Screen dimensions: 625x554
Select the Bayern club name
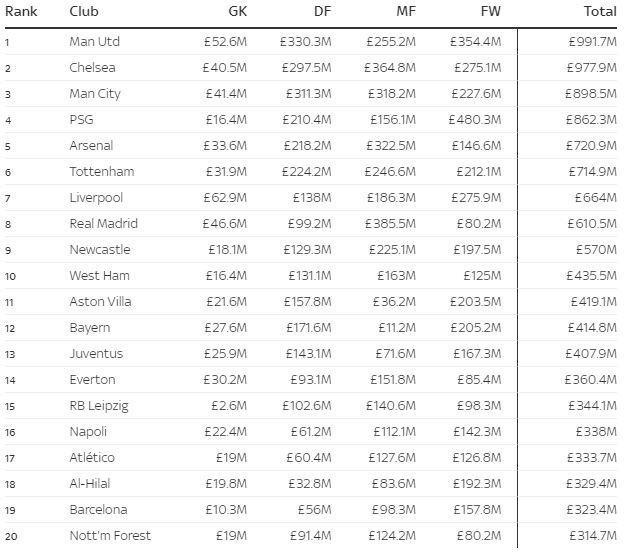[90, 328]
